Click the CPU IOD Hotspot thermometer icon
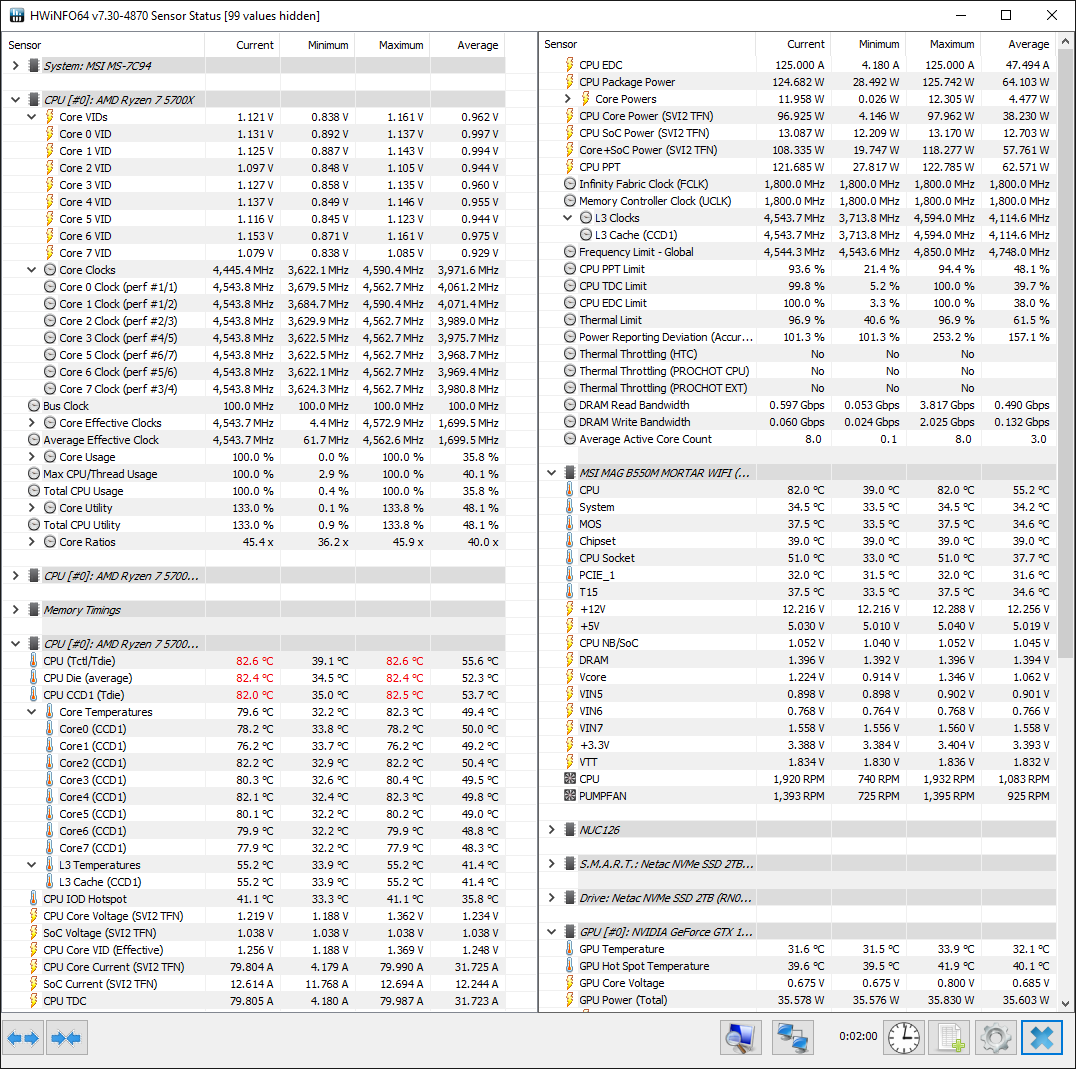 (x=34, y=899)
